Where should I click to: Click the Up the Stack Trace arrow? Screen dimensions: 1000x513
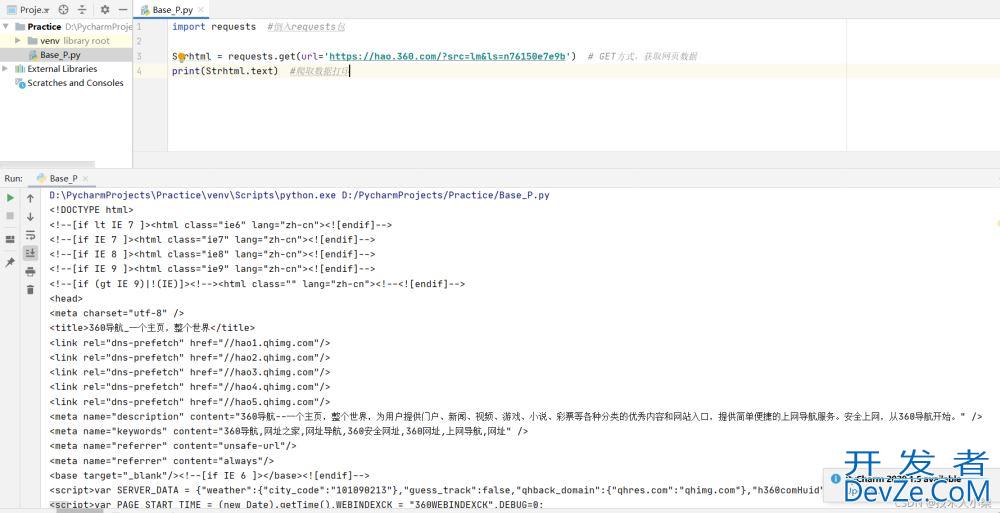point(30,198)
